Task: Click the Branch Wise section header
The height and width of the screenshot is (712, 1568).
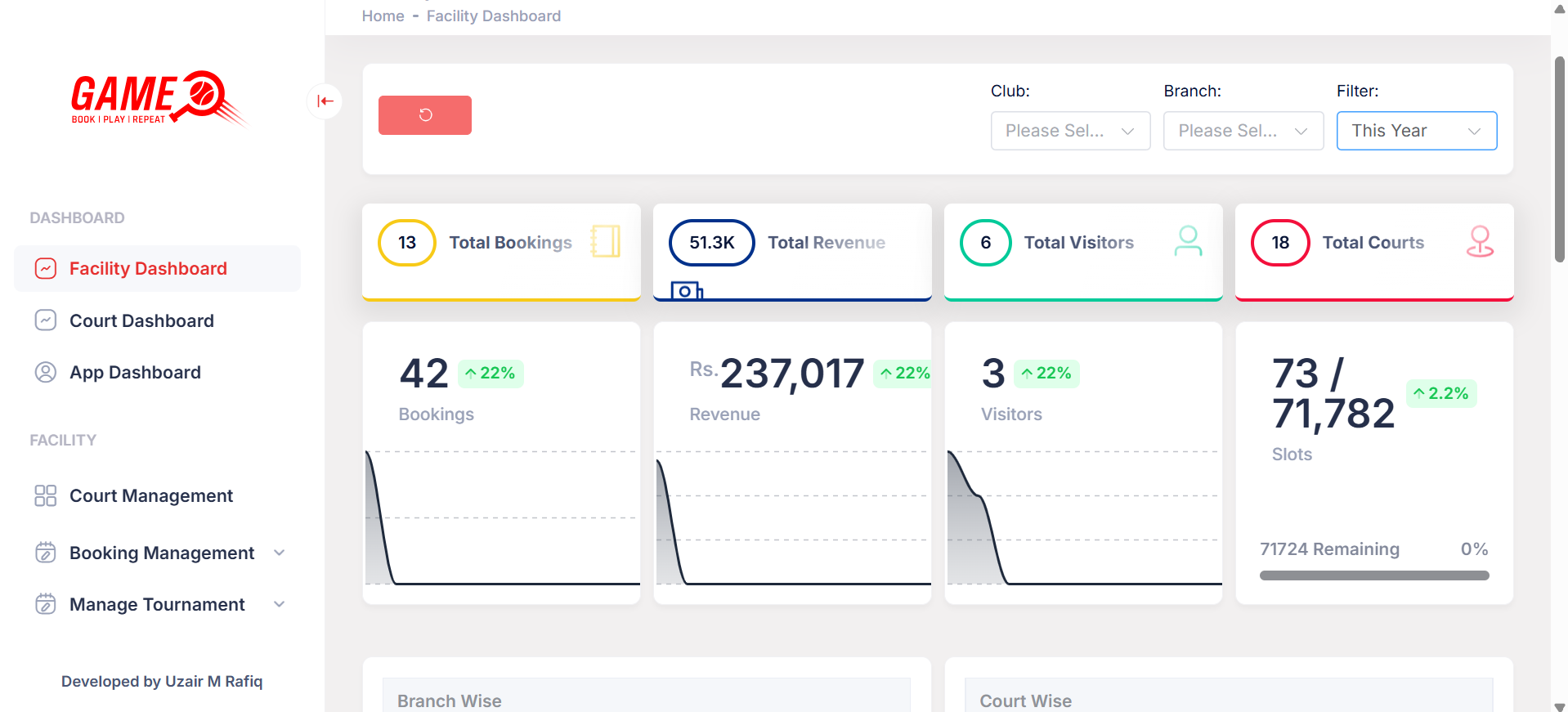Action: pos(647,696)
